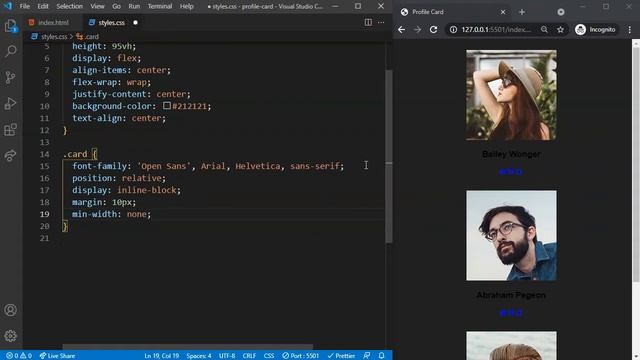This screenshot has height=360, width=640.
Task: Click the editor horizontal scrollbar
Action: (188, 346)
